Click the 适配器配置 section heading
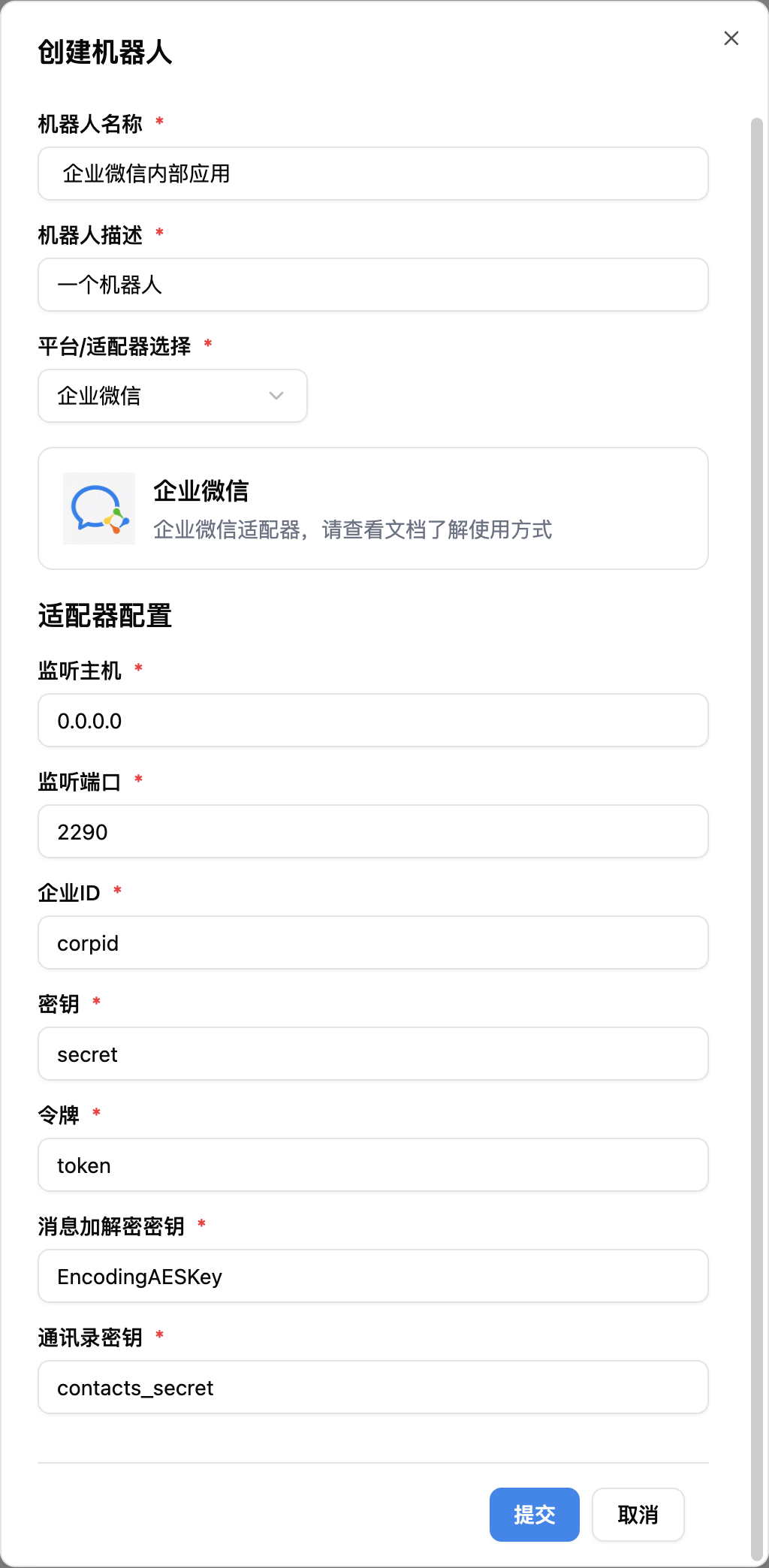Screen dimensions: 769x1568 (105, 617)
